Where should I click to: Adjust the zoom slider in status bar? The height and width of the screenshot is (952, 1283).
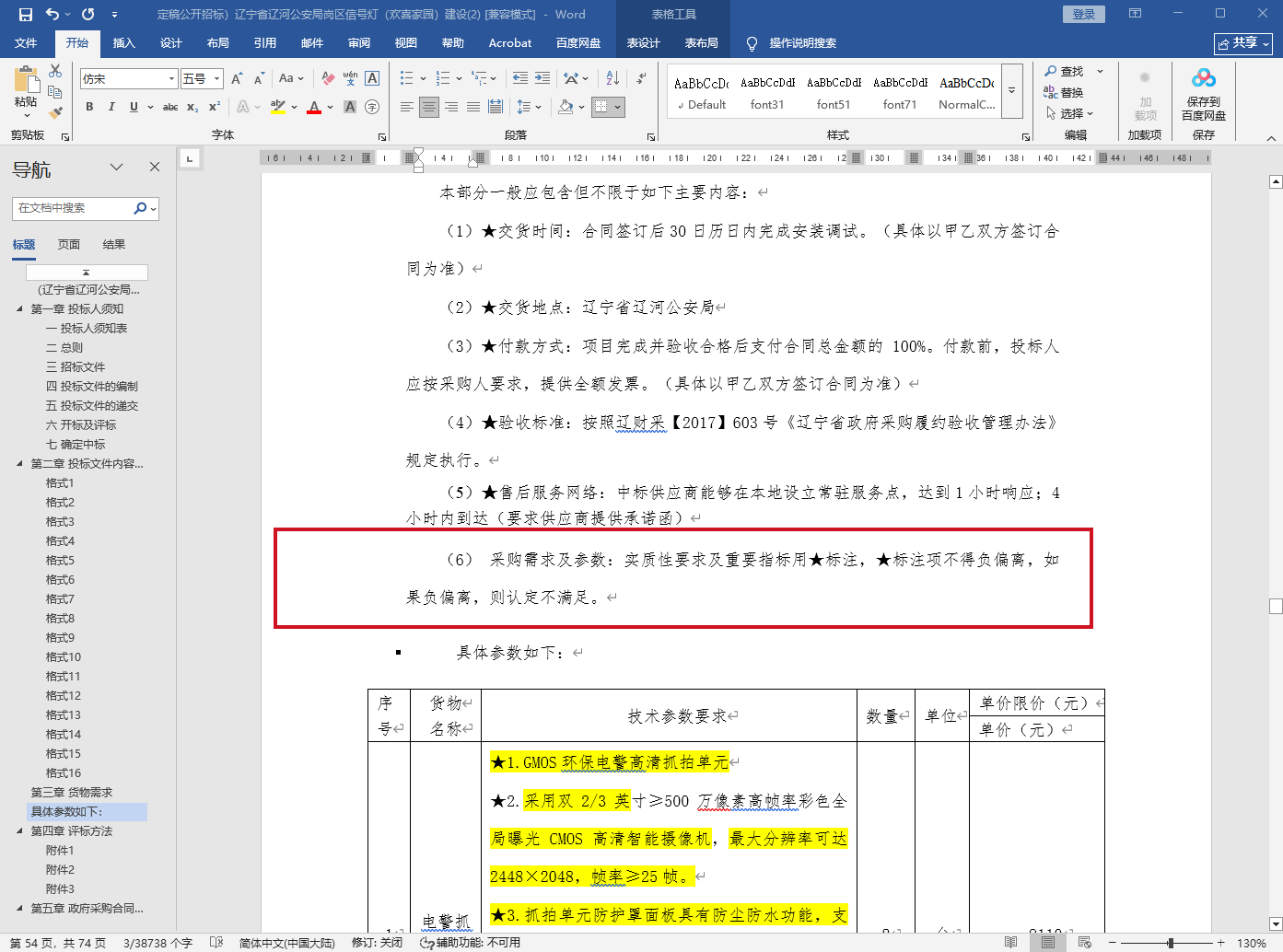[x=1171, y=943]
